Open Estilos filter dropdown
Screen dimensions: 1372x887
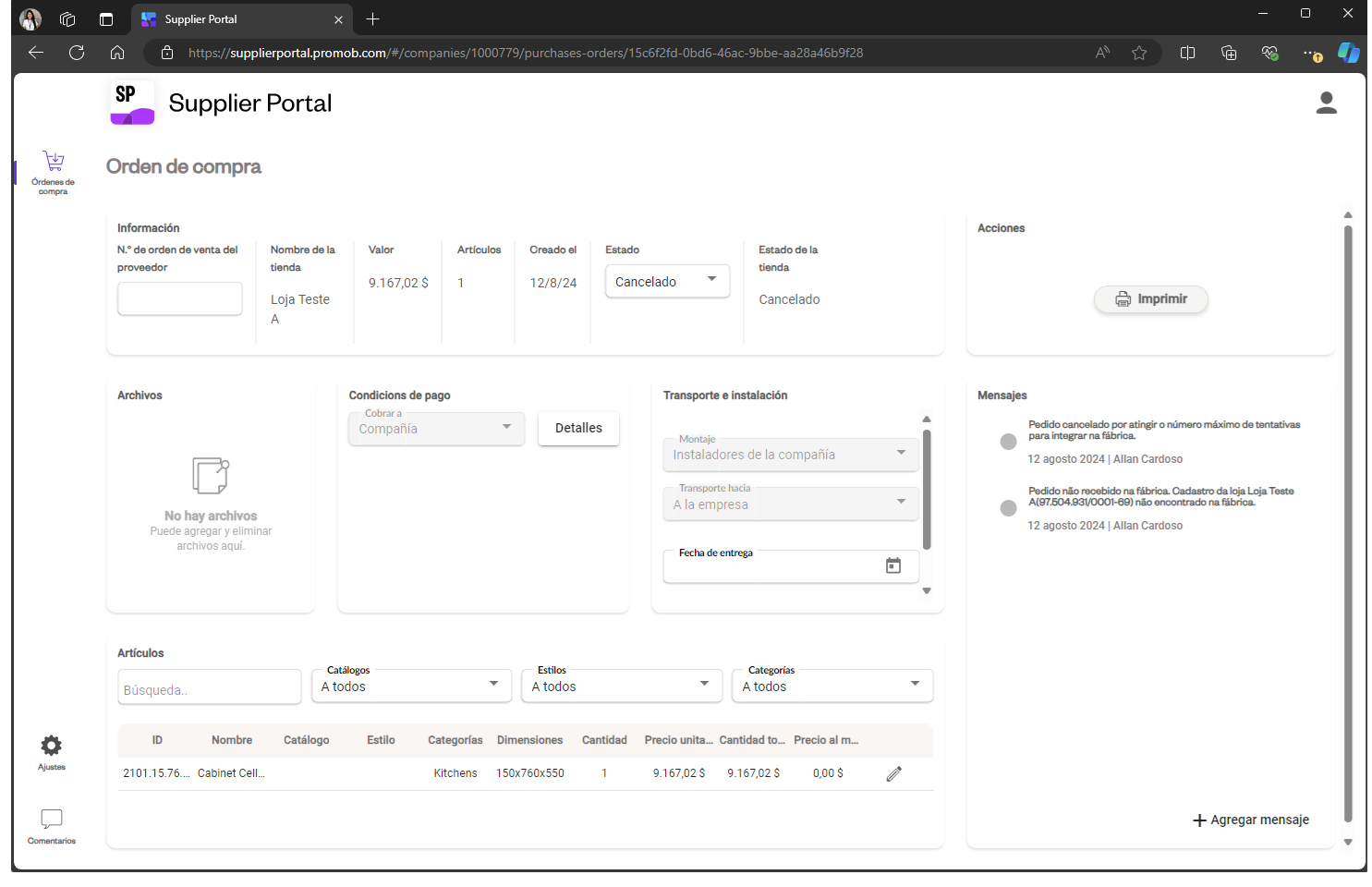click(x=622, y=686)
